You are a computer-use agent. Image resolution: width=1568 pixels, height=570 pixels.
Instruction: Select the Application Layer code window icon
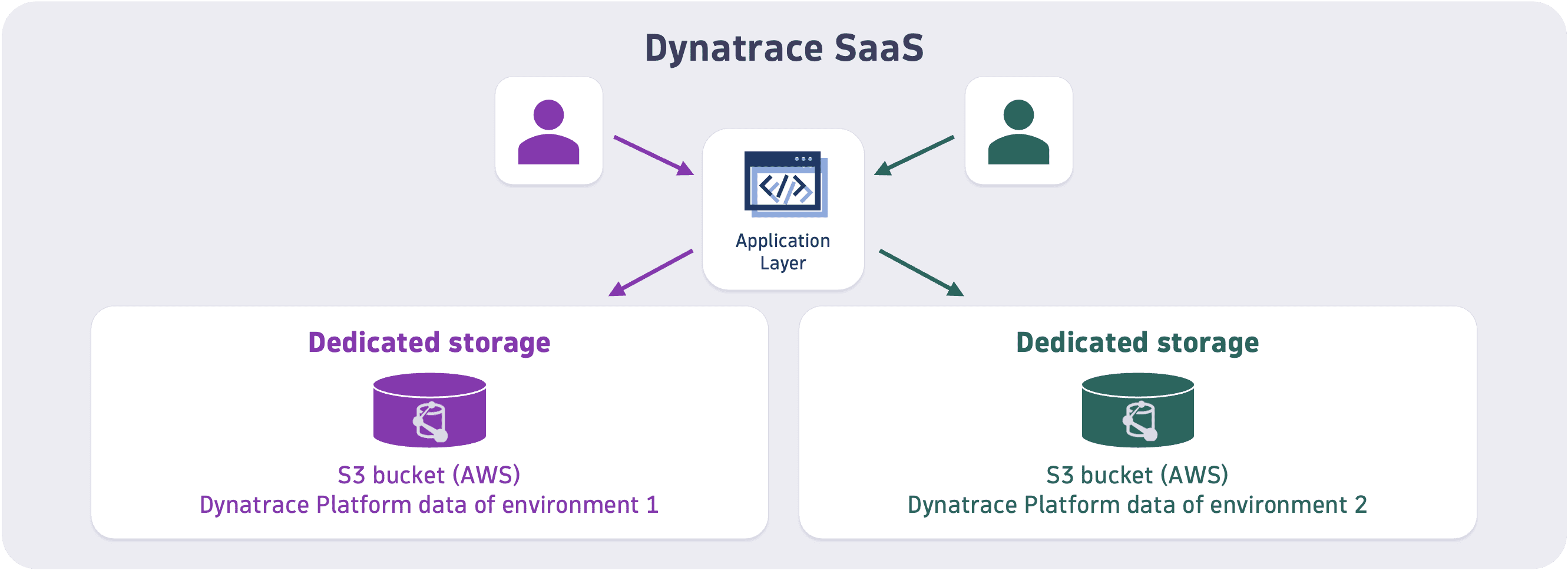pos(785,184)
